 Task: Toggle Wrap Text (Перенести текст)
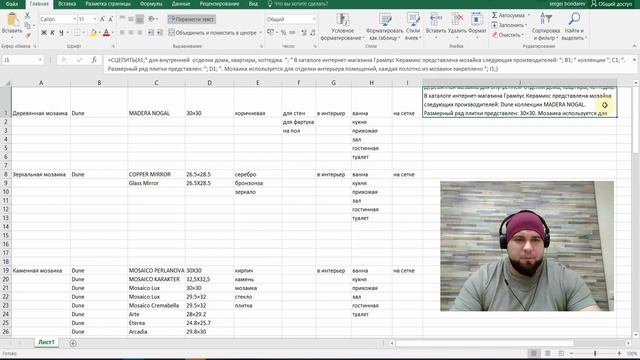pos(191,19)
